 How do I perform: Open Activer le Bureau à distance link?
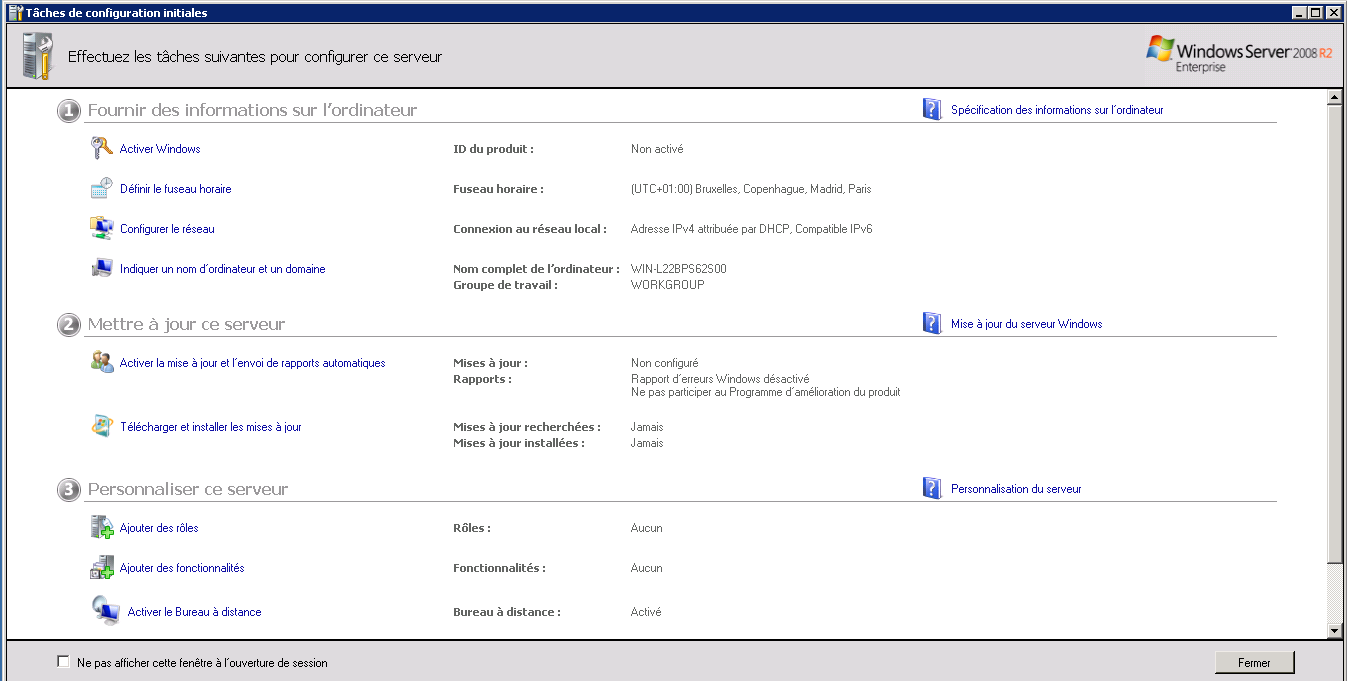click(194, 612)
